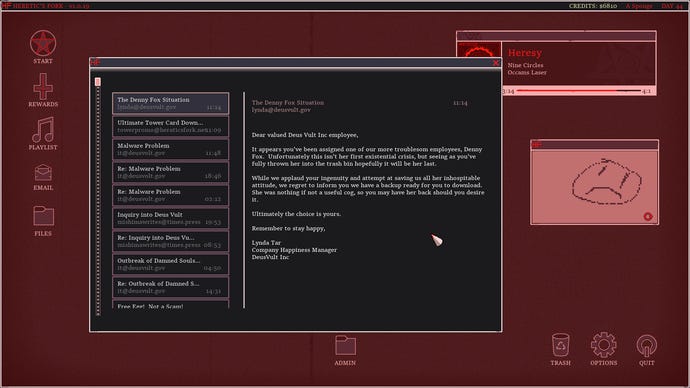Image resolution: width=690 pixels, height=388 pixels.
Task: Select 'The Denny Fox Situation' email
Action: tap(171, 103)
